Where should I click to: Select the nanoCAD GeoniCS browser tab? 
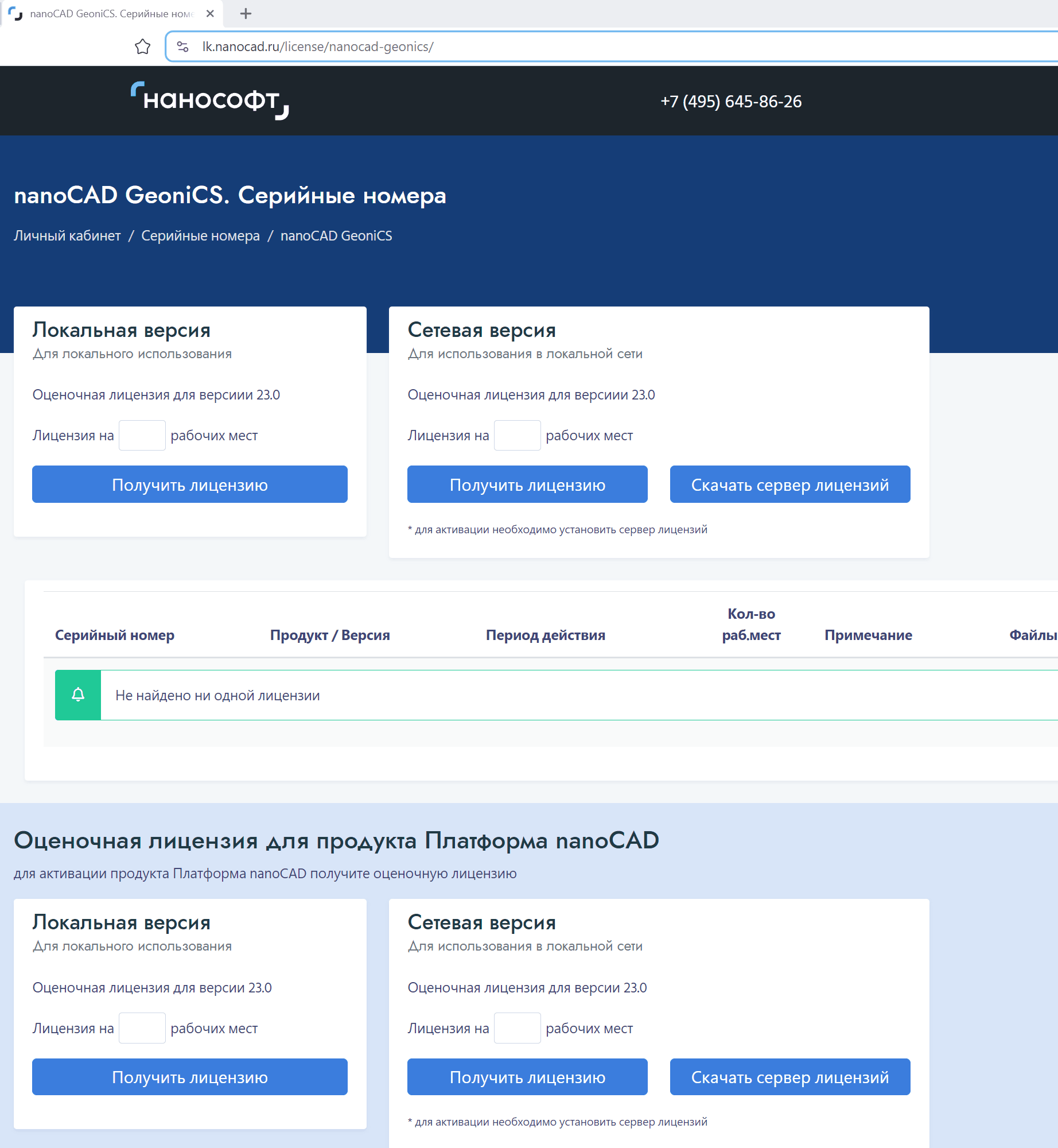pyautogui.click(x=112, y=14)
